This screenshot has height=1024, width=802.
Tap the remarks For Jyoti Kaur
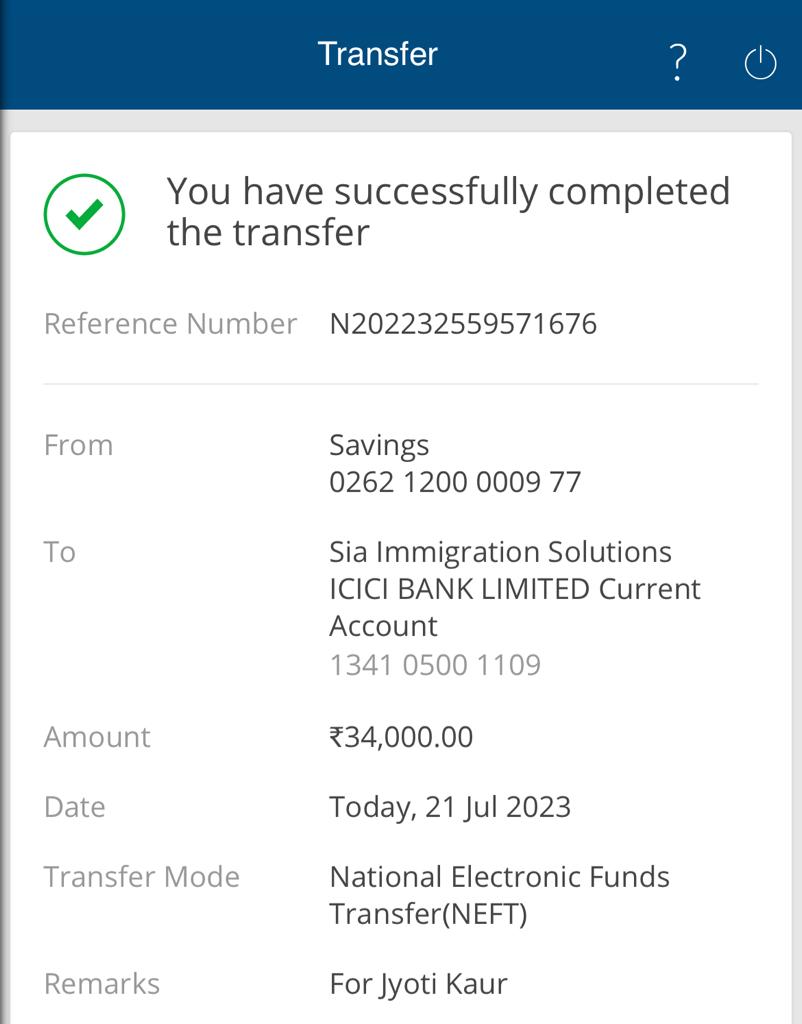tap(419, 985)
